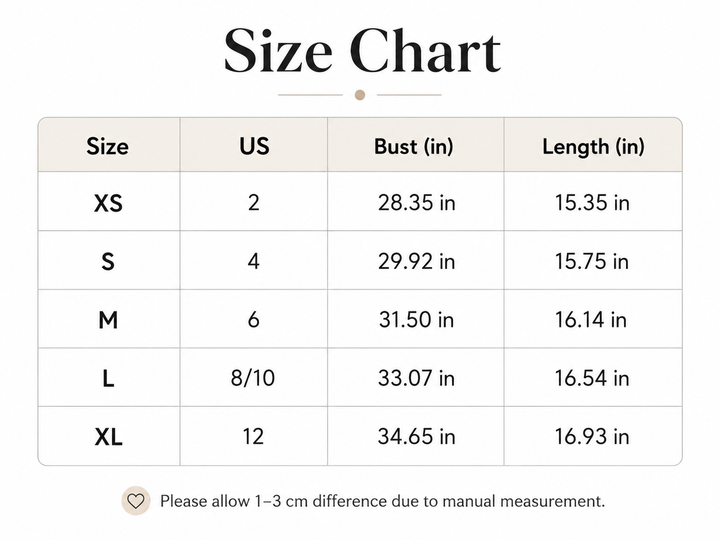Click the US size 8/10 cell
The image size is (720, 540).
click(253, 378)
